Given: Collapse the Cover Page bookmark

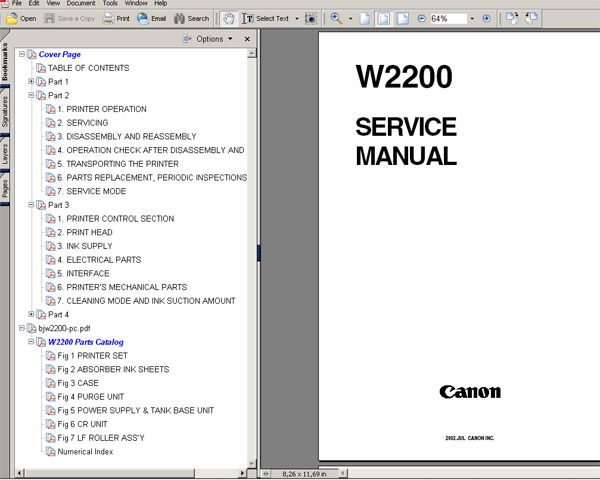Looking at the screenshot, I should [22, 54].
